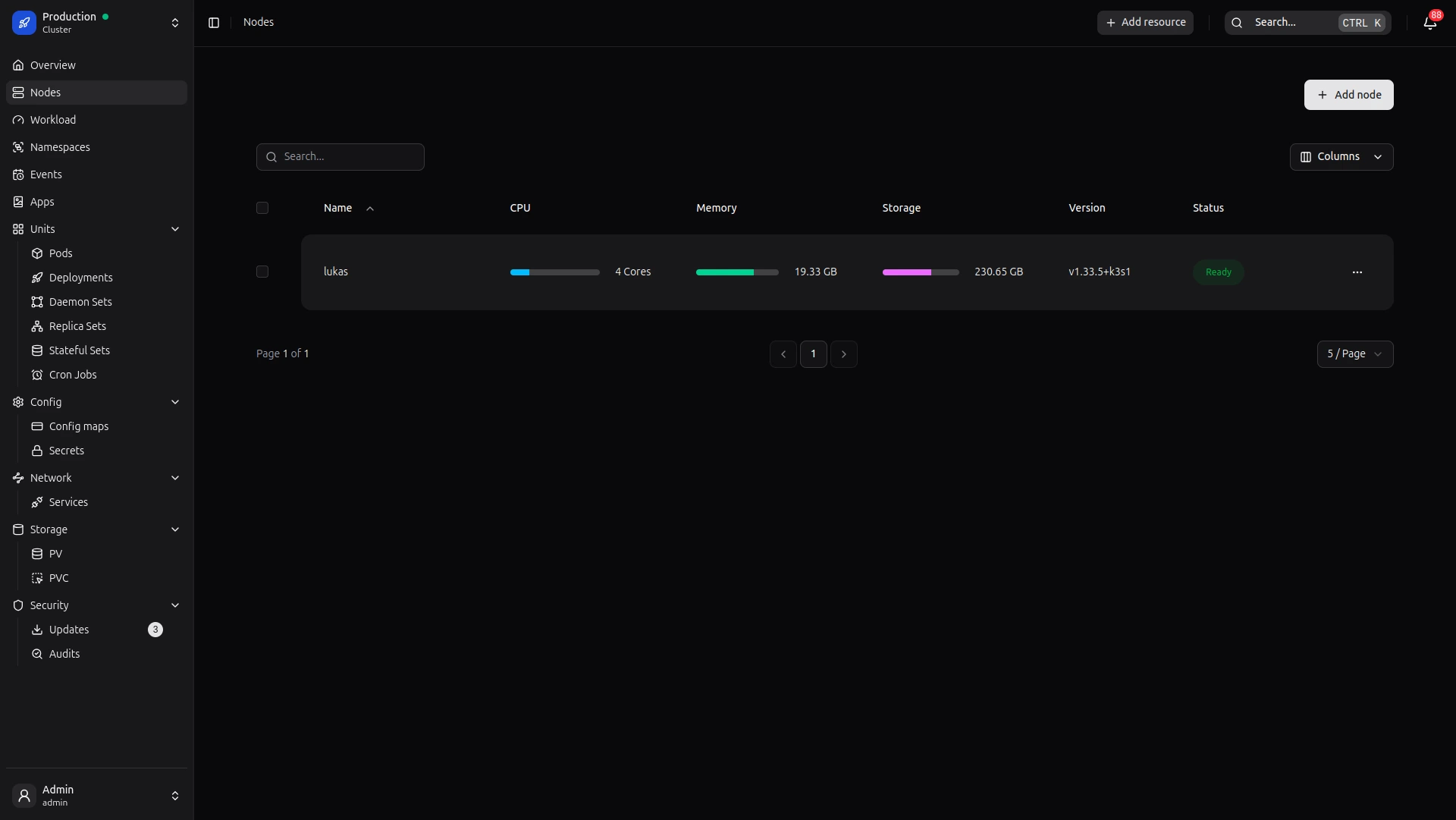Toggle the sidebar panel icon

pyautogui.click(x=214, y=23)
